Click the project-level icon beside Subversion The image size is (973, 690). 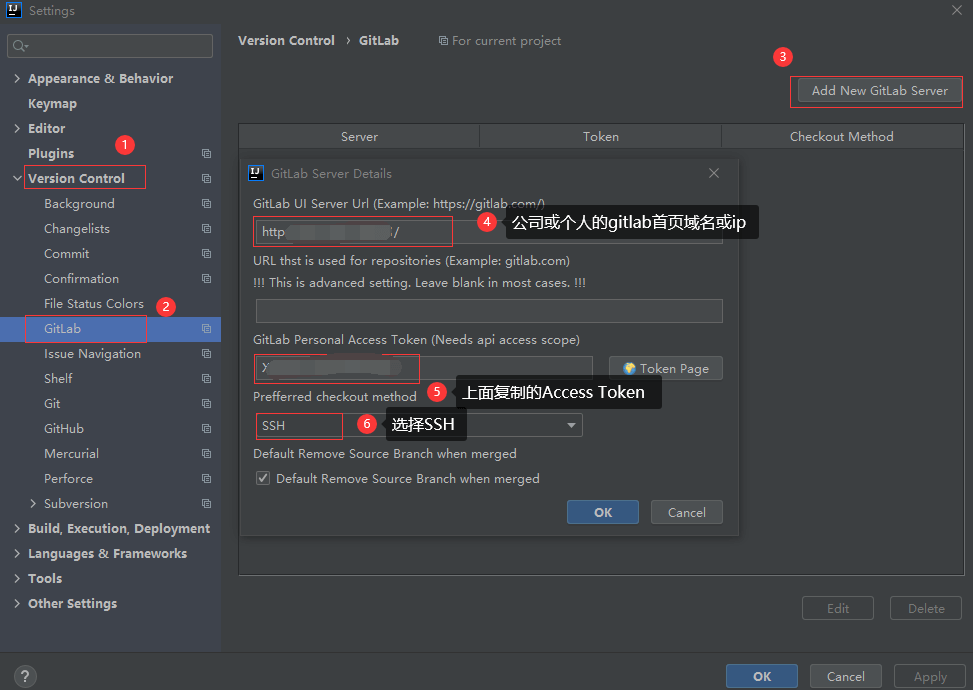[x=207, y=504]
